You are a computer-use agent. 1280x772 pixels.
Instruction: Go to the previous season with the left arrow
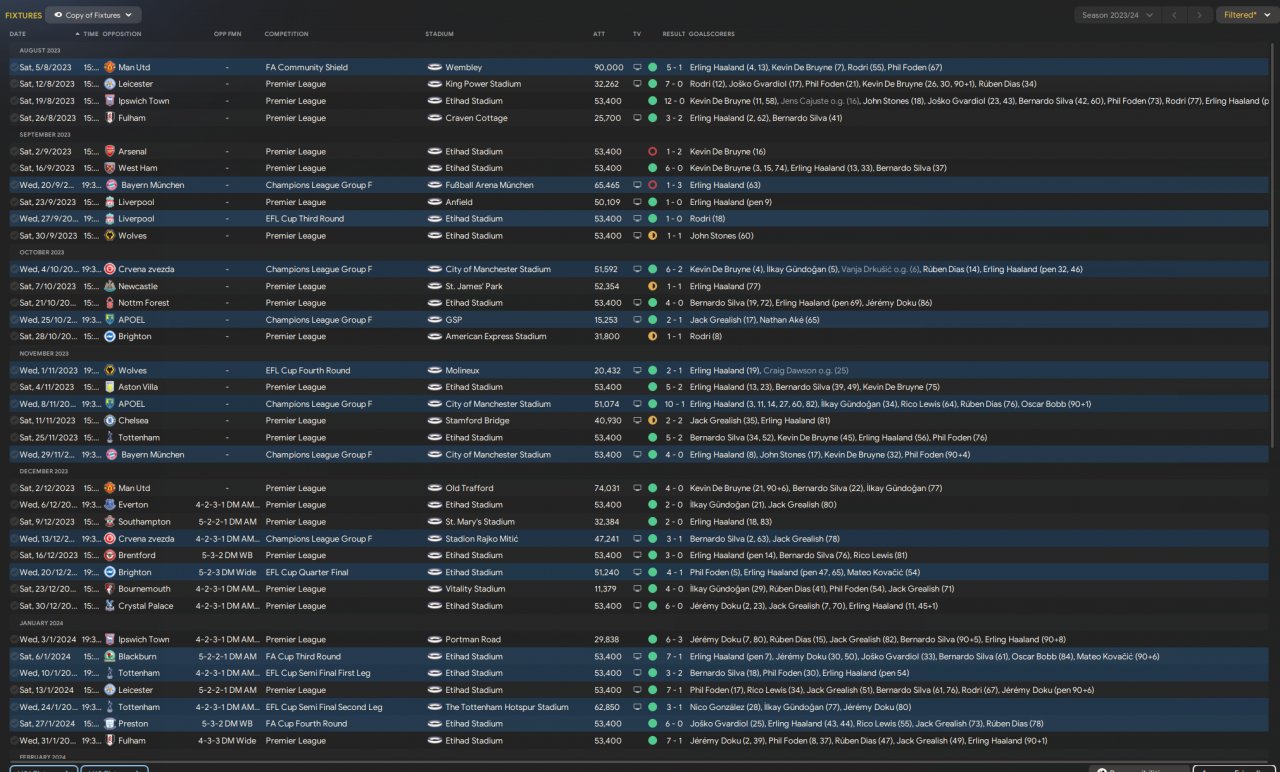pos(1175,15)
